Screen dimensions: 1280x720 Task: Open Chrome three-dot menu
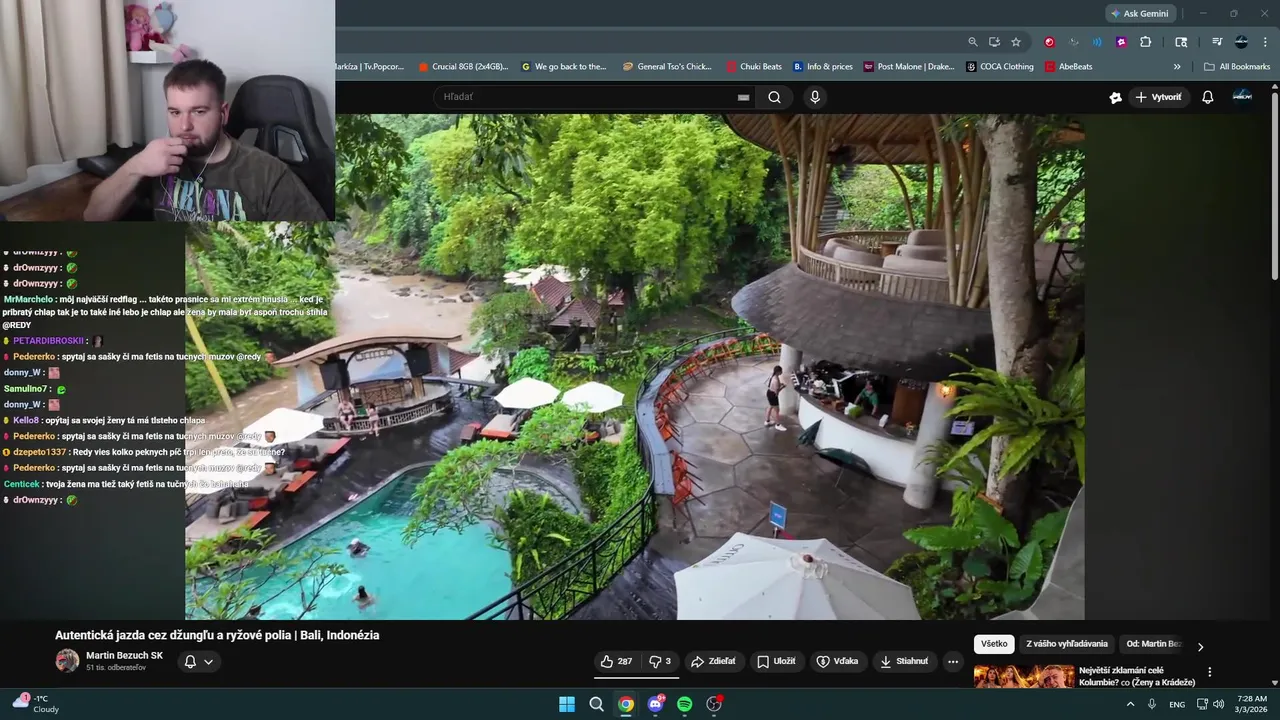pyautogui.click(x=1264, y=42)
